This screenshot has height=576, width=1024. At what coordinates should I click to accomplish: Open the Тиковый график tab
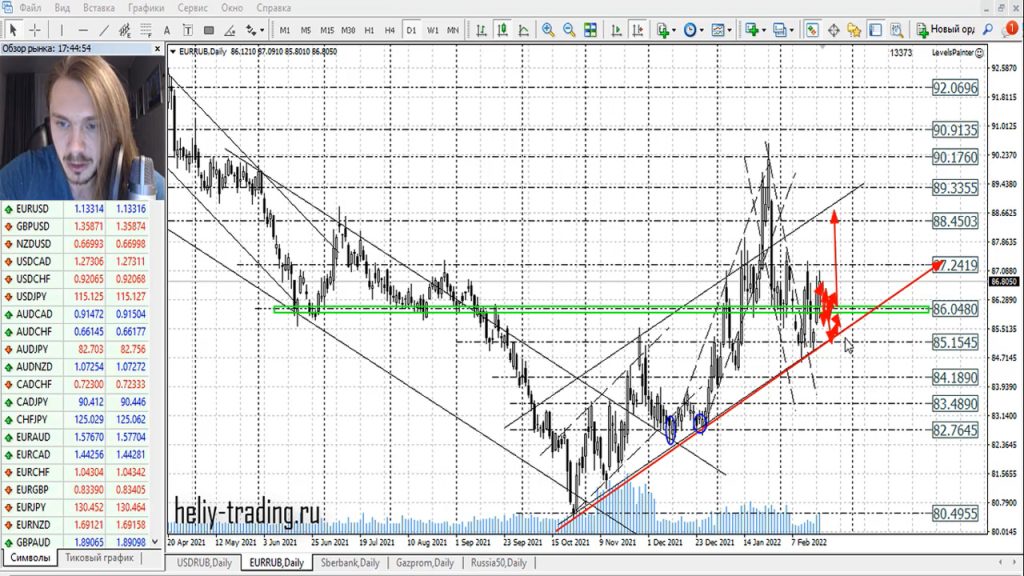[98, 557]
